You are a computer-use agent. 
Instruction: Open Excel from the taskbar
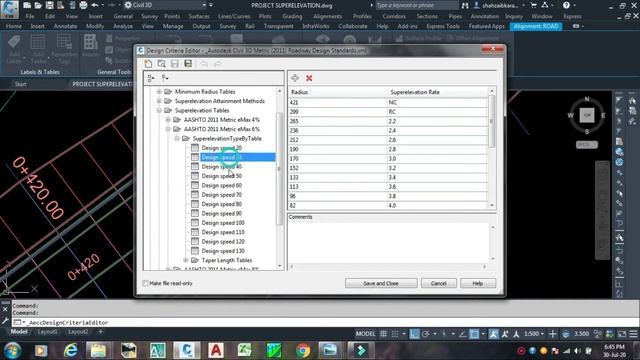point(244,350)
